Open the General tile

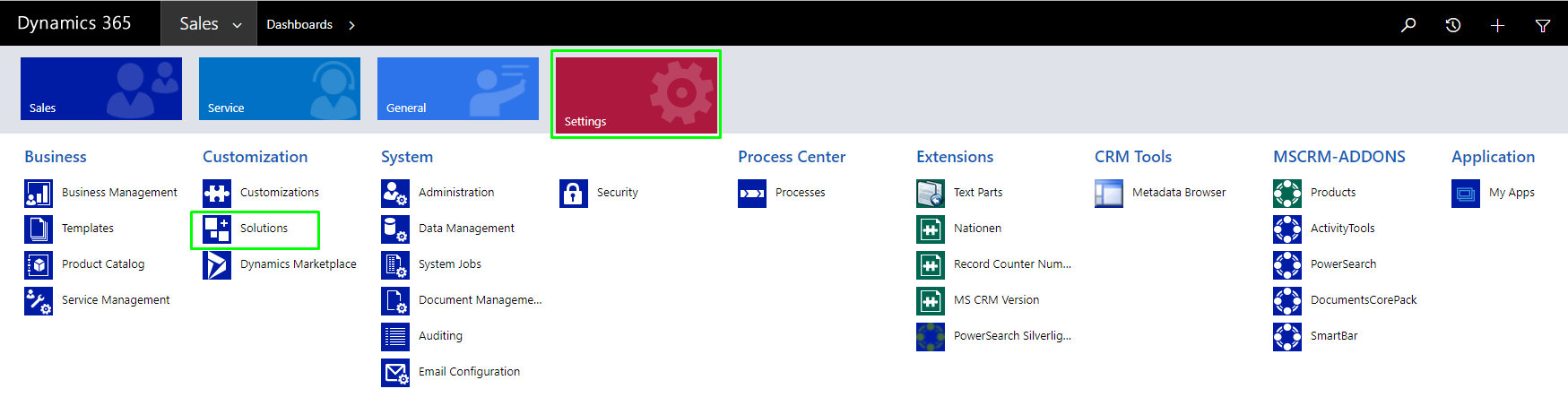(x=458, y=89)
